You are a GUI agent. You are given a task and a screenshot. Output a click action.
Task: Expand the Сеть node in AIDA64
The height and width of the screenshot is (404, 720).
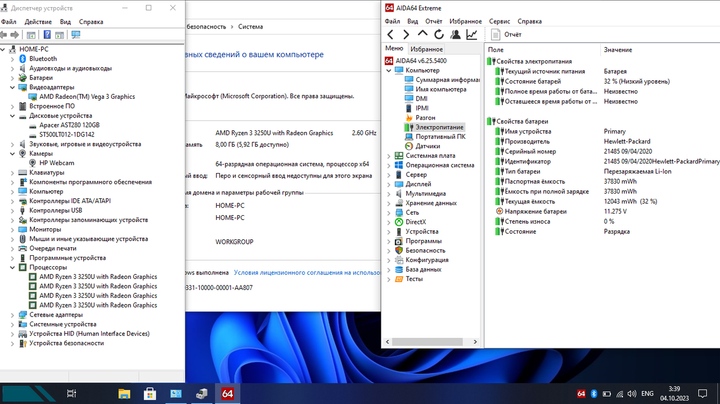click(x=389, y=213)
